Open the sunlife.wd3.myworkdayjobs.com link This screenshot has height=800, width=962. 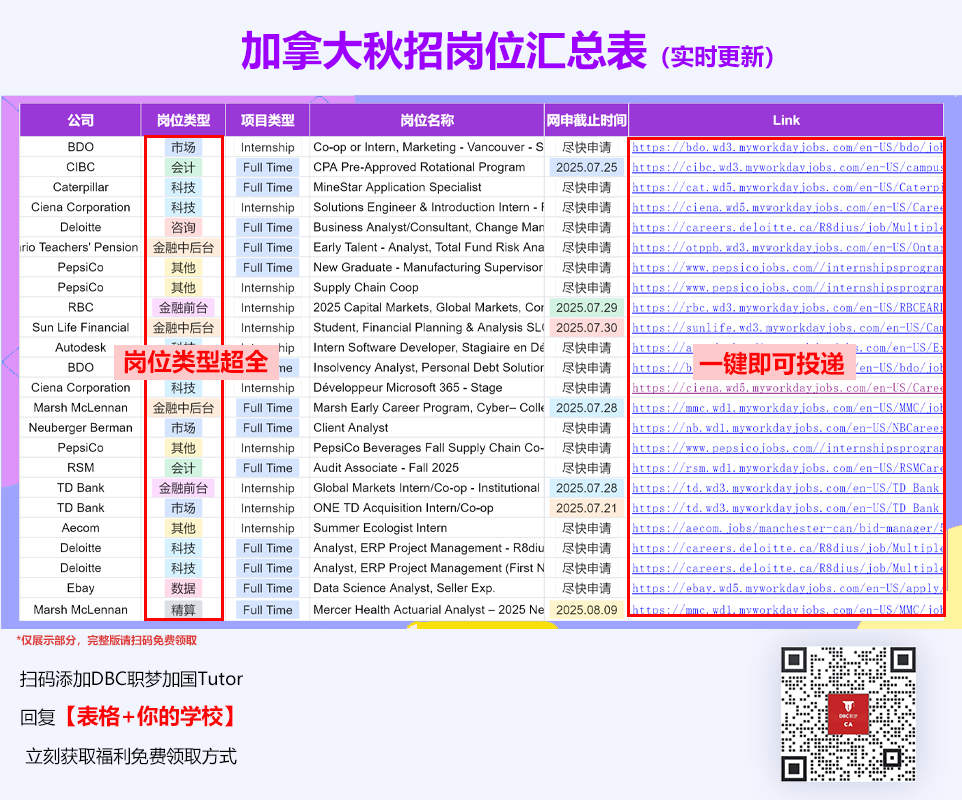(x=787, y=328)
